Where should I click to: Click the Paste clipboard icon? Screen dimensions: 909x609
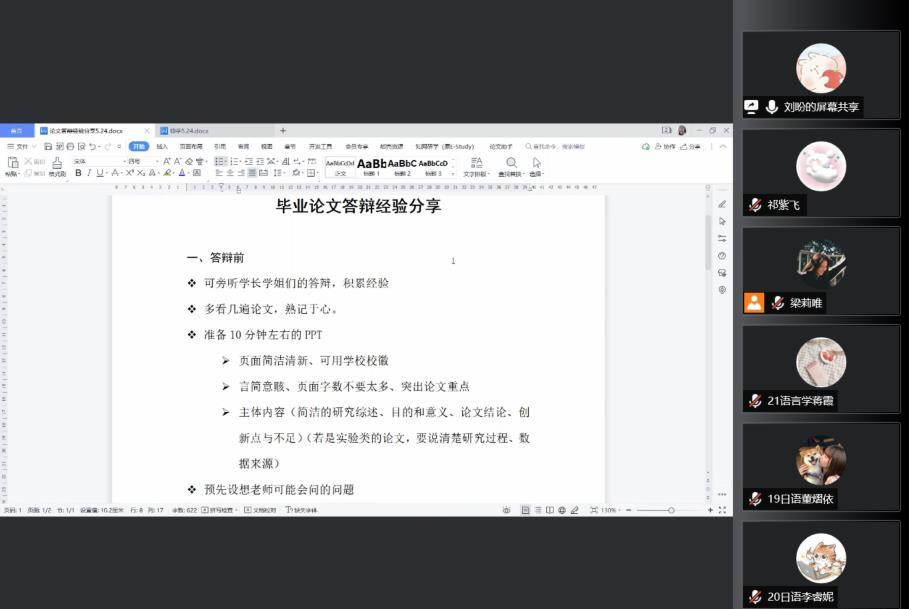13,162
